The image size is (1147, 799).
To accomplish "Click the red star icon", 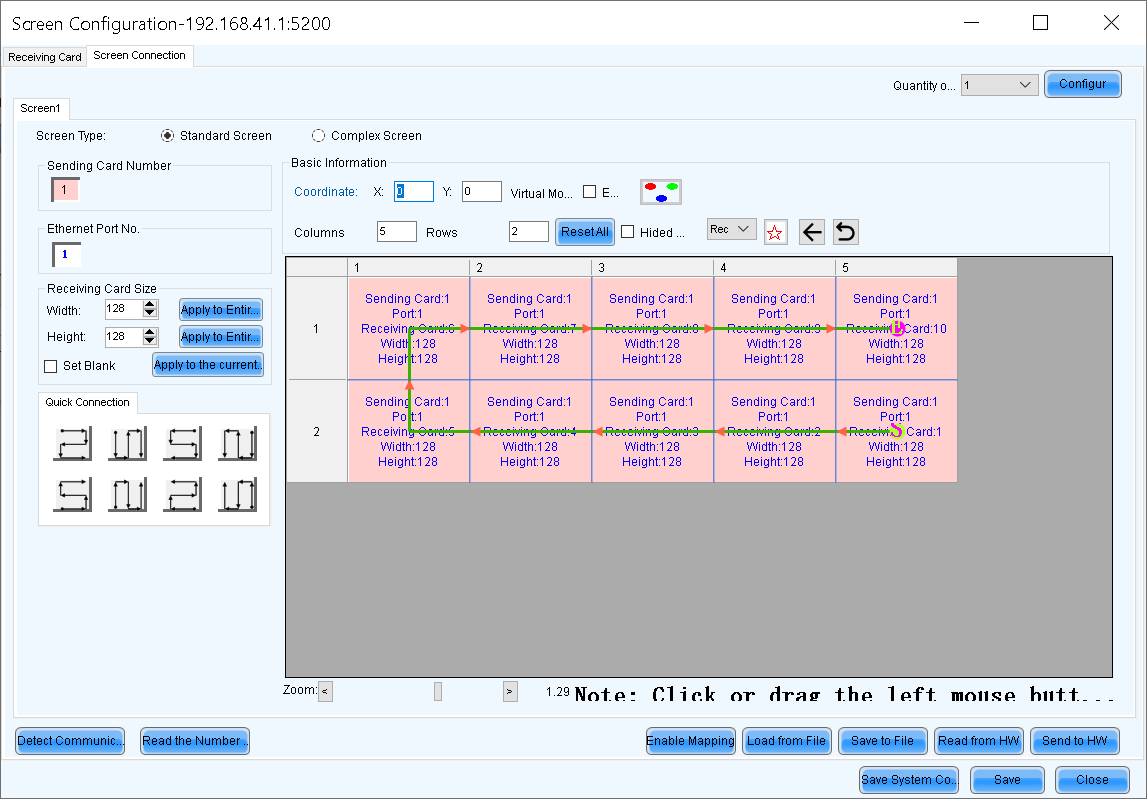I will click(775, 233).
